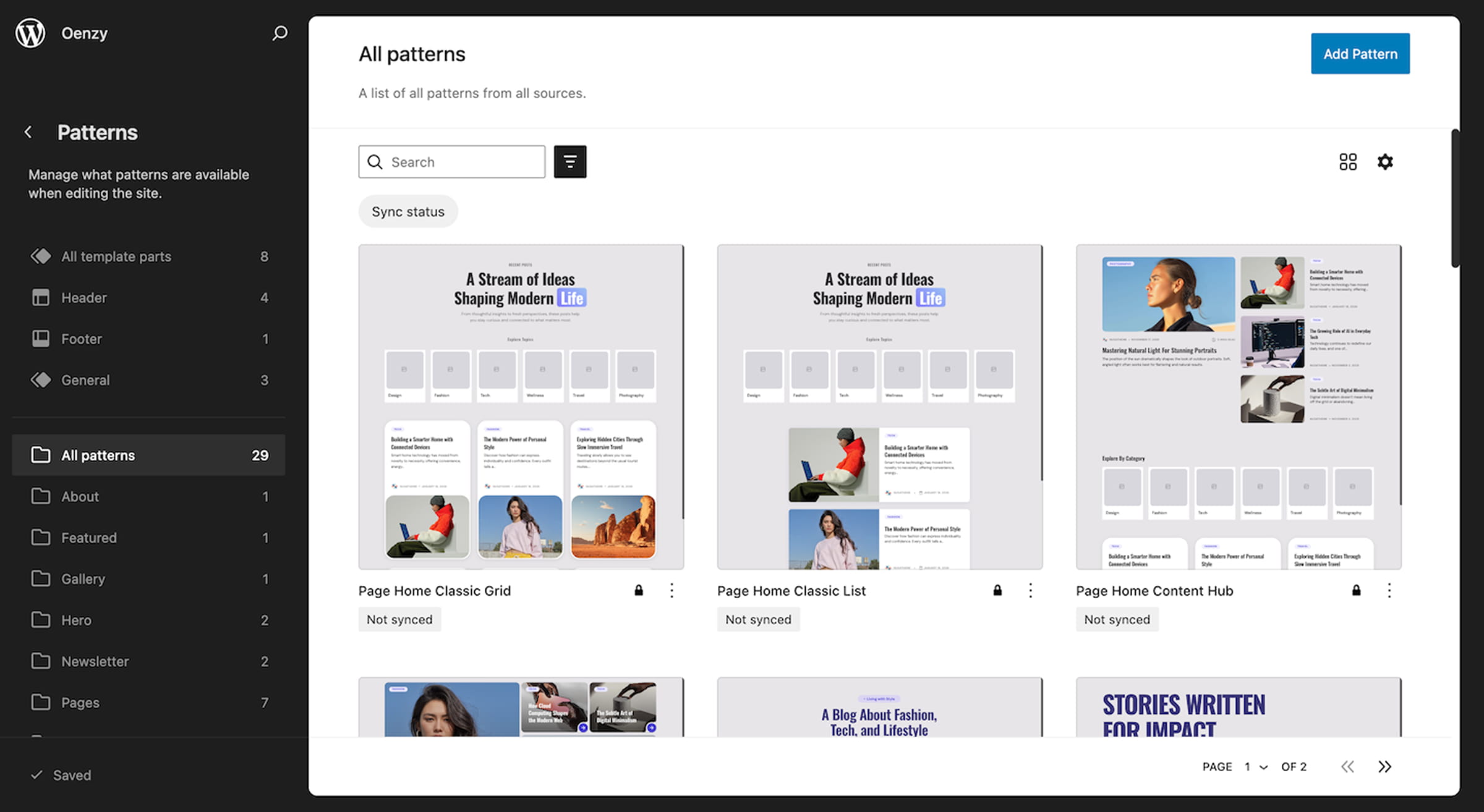Click the vertical scrollbar on right
Image resolution: width=1484 pixels, height=812 pixels.
point(1455,198)
